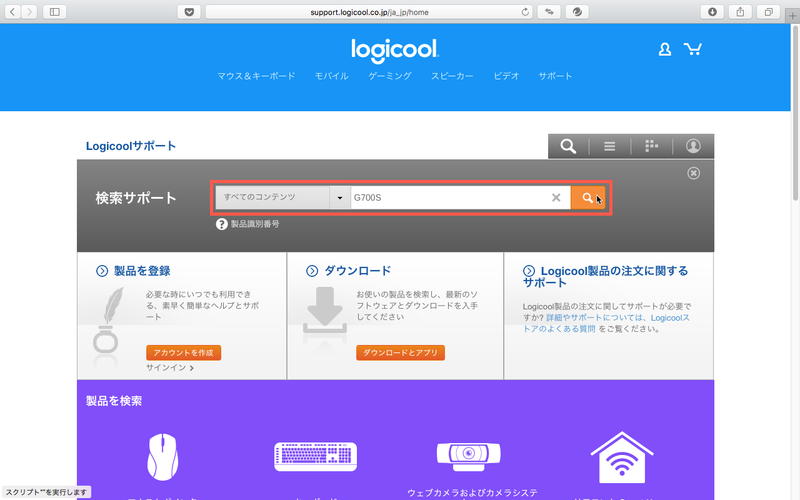Open the hamburger list icon in support toolbar

pyautogui.click(x=609, y=146)
